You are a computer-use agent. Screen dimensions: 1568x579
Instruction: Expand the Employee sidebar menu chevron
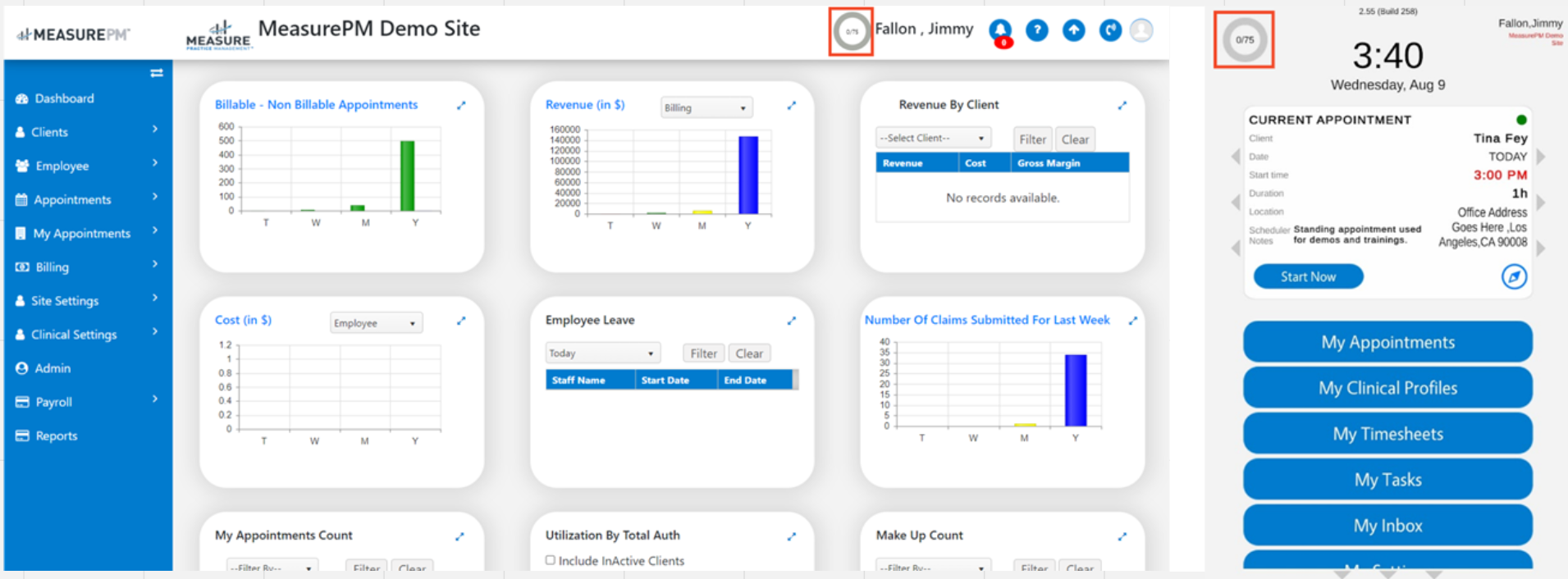(155, 162)
